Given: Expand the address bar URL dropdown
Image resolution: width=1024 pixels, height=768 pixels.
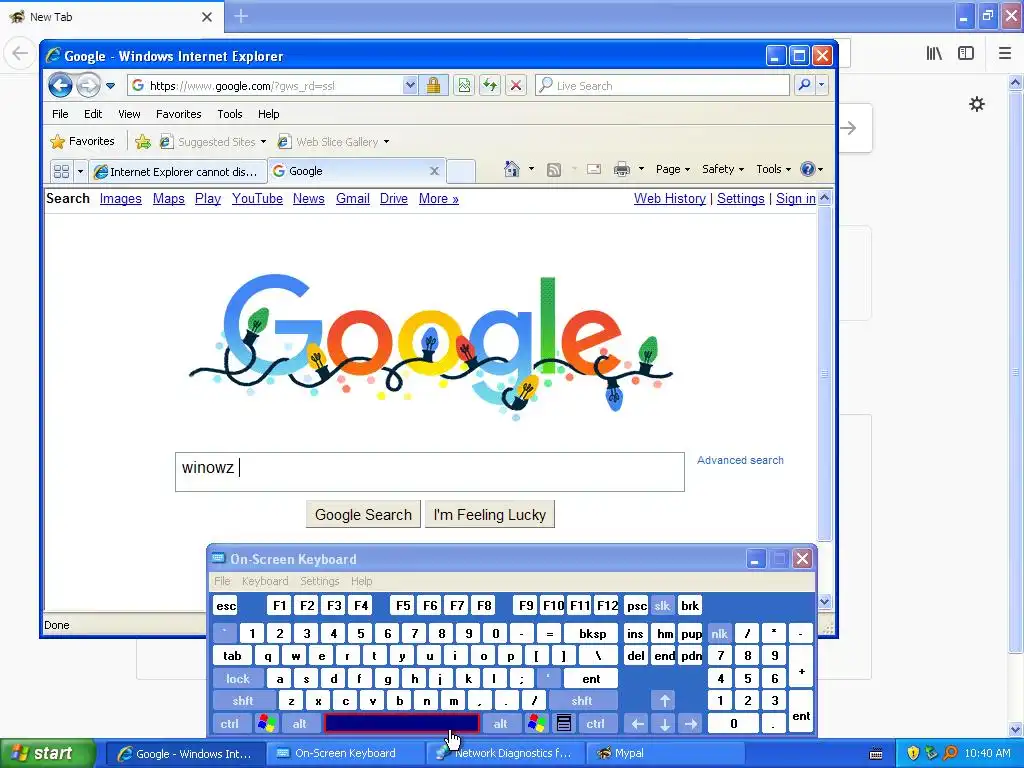Looking at the screenshot, I should click(410, 86).
